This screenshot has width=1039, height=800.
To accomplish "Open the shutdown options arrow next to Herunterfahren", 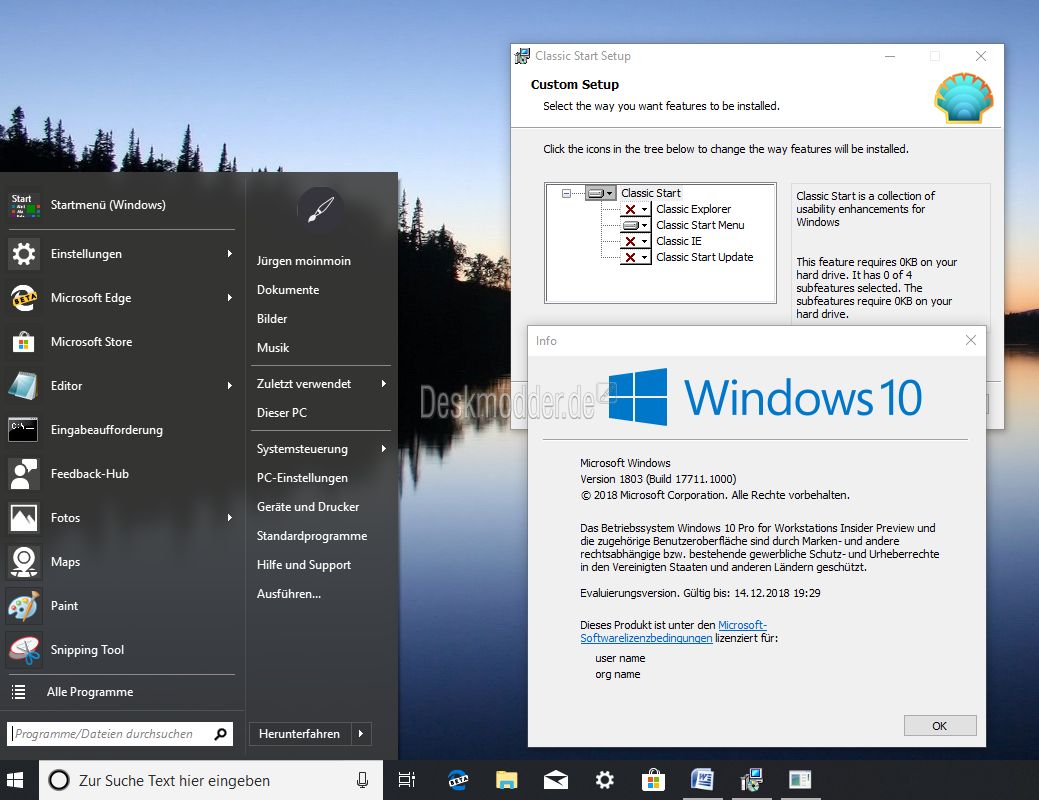I will (x=360, y=734).
